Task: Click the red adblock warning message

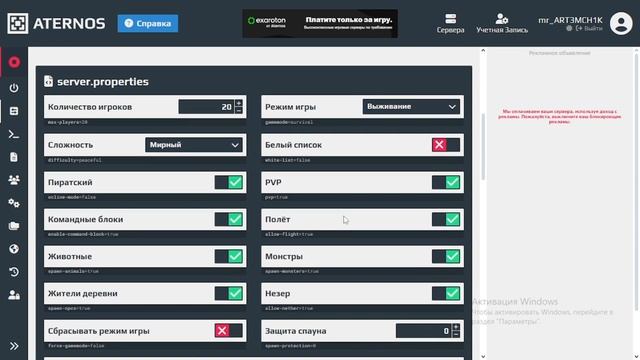Action: (560, 116)
